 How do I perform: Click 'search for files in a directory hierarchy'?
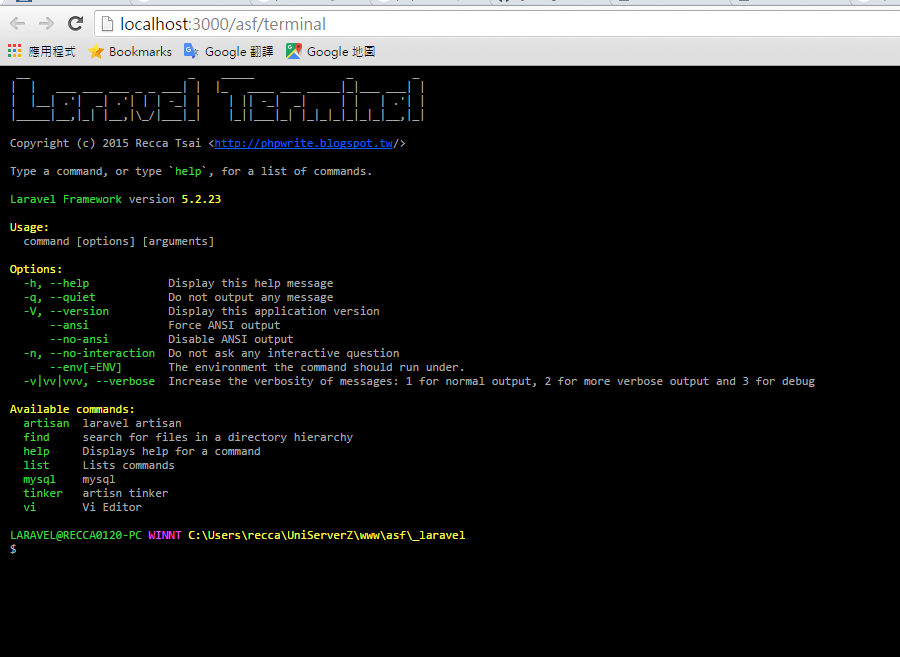coord(218,437)
